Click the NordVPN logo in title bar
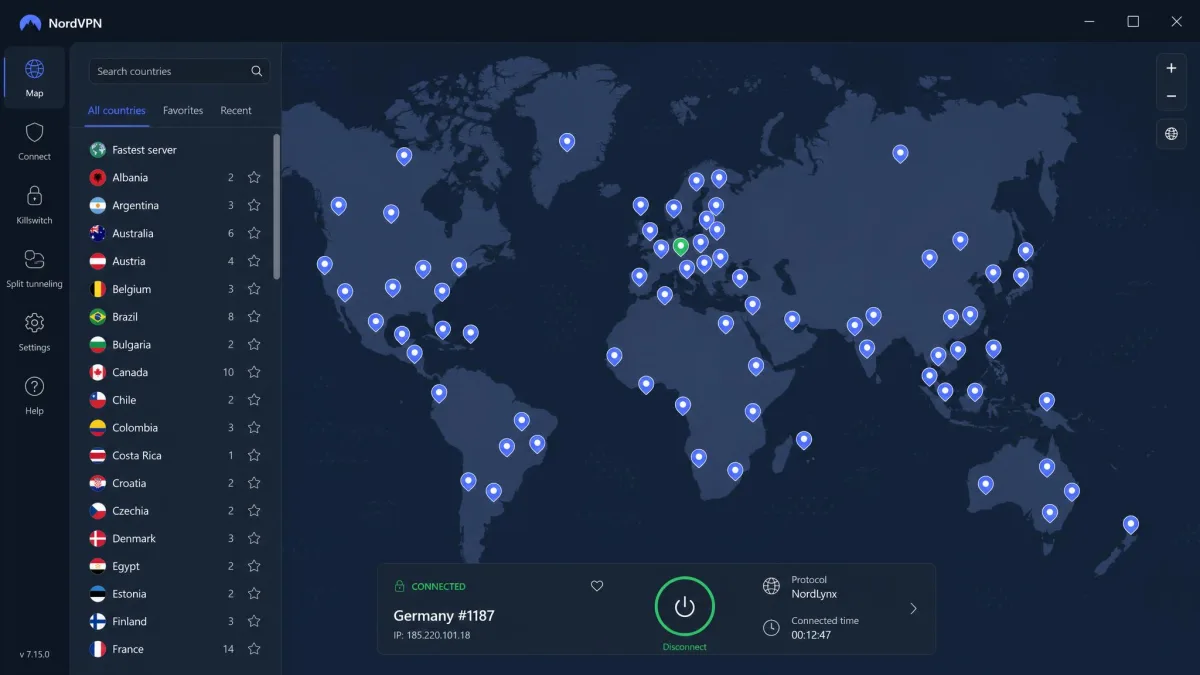Screen dimensions: 1200x675 30,22
